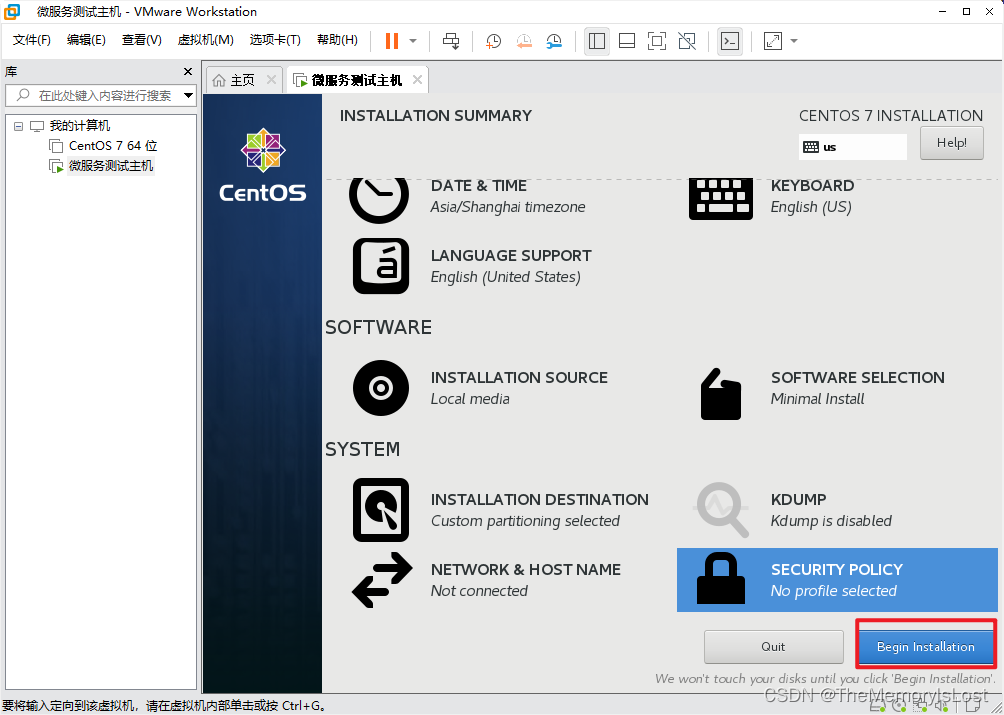Click 'Asia/Shanghai timezone' text

[x=508, y=207]
